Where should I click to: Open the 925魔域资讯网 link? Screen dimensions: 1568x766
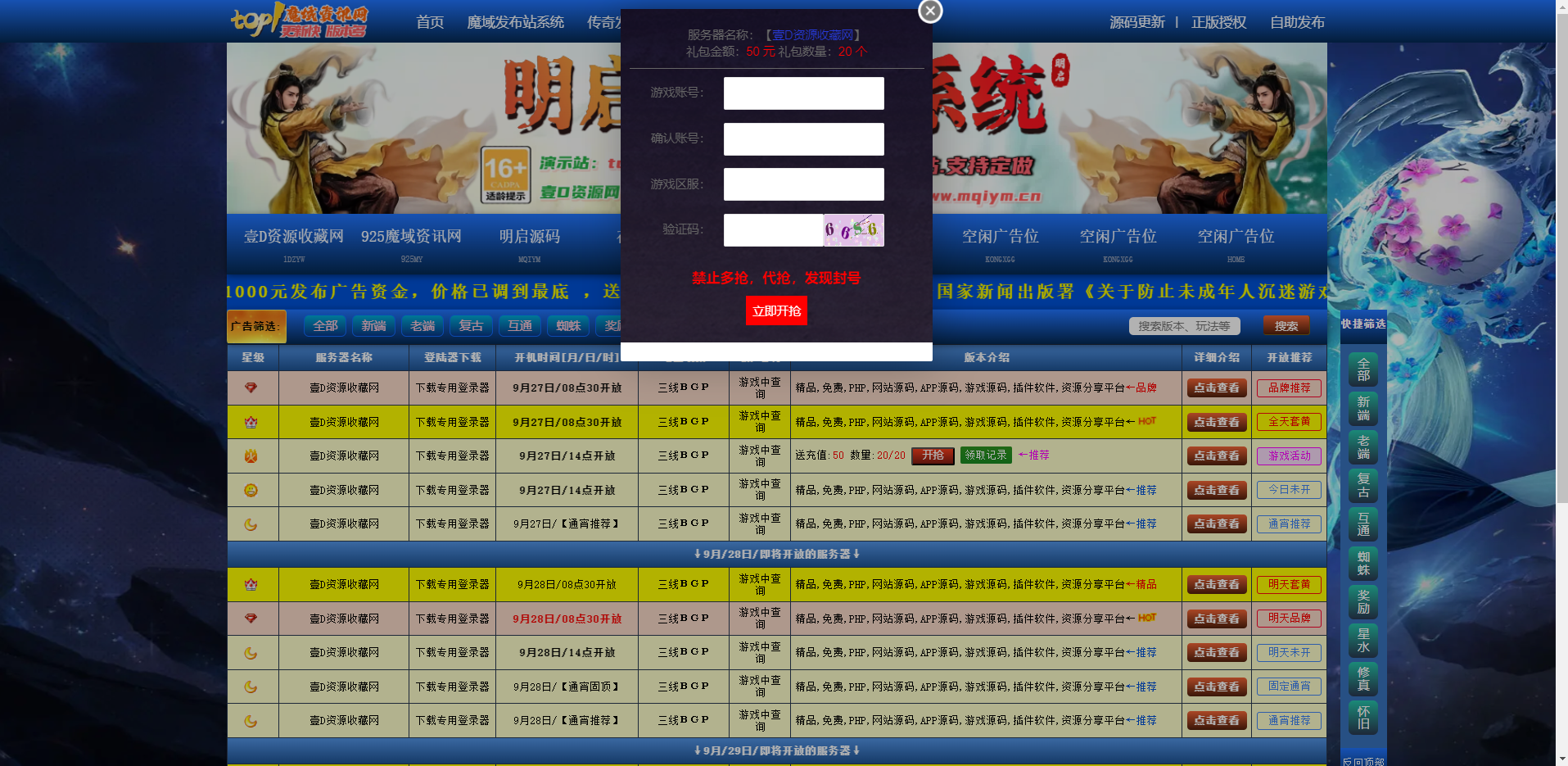coord(411,237)
